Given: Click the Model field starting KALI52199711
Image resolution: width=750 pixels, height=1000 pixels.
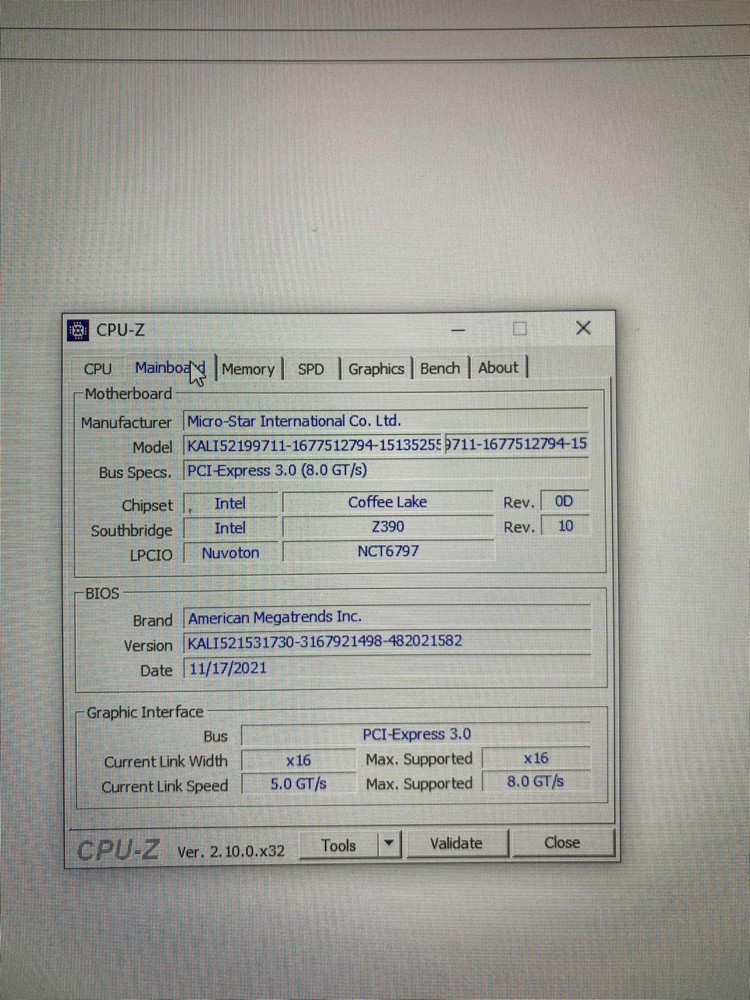Looking at the screenshot, I should tap(312, 445).
